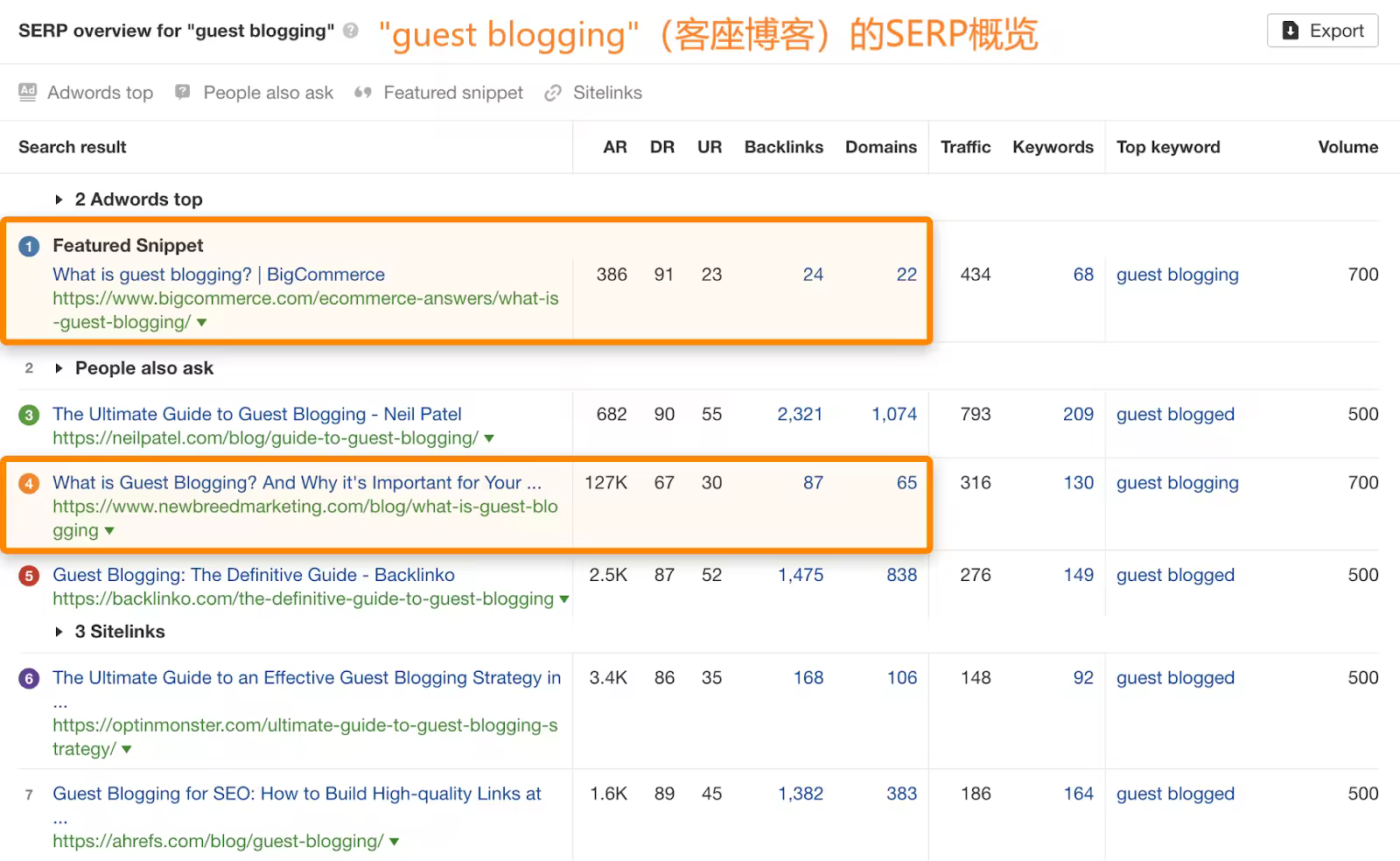Open keywords count 68 for BigCommerce
This screenshot has height=861, width=1400.
point(1083,275)
